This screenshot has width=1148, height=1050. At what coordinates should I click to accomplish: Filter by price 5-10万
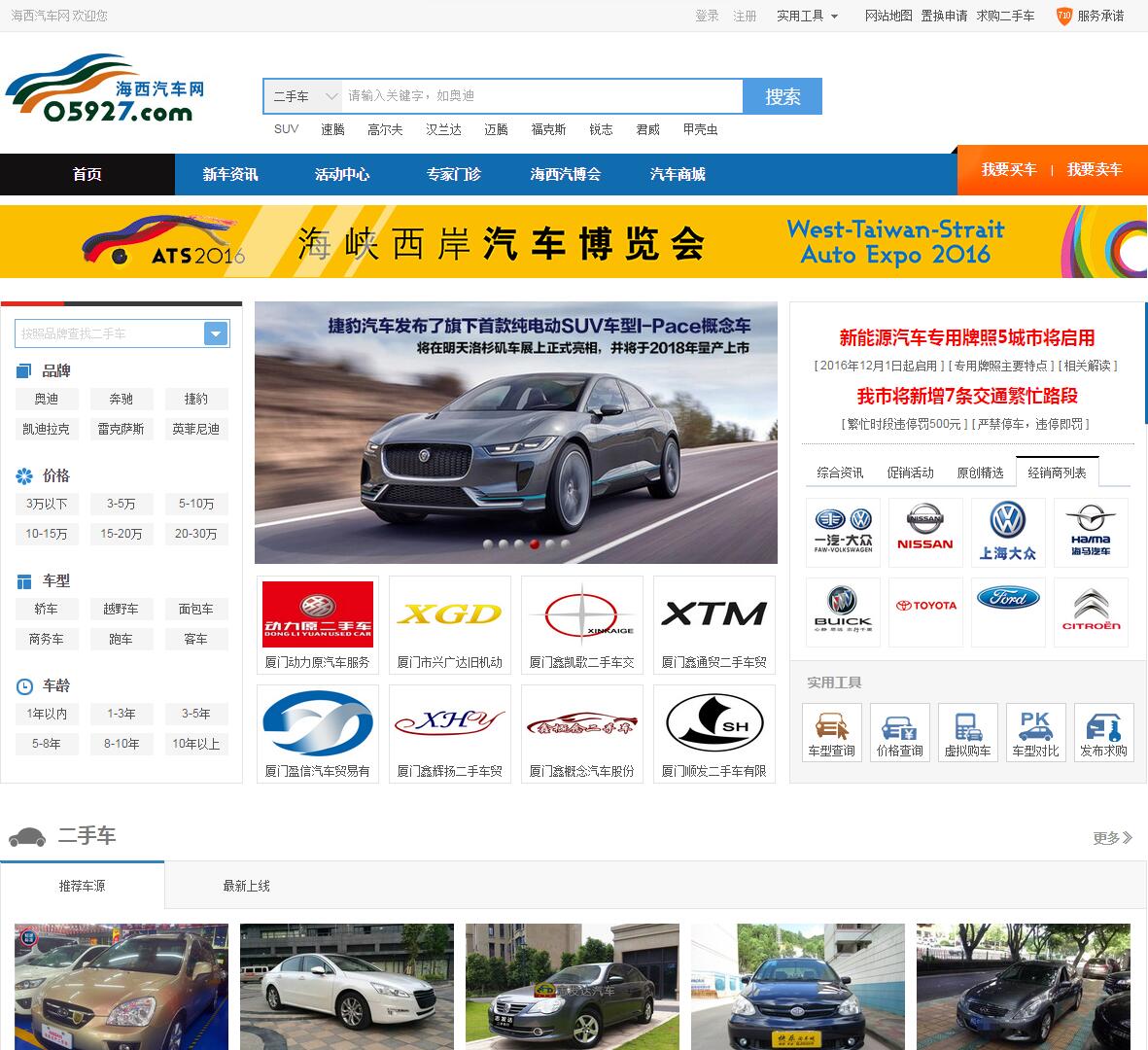click(x=196, y=503)
